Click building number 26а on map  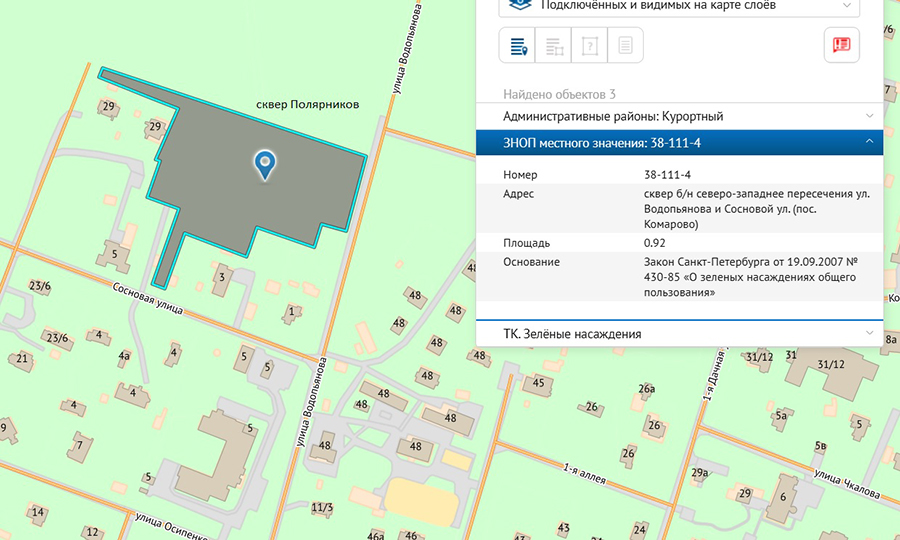coord(646,389)
